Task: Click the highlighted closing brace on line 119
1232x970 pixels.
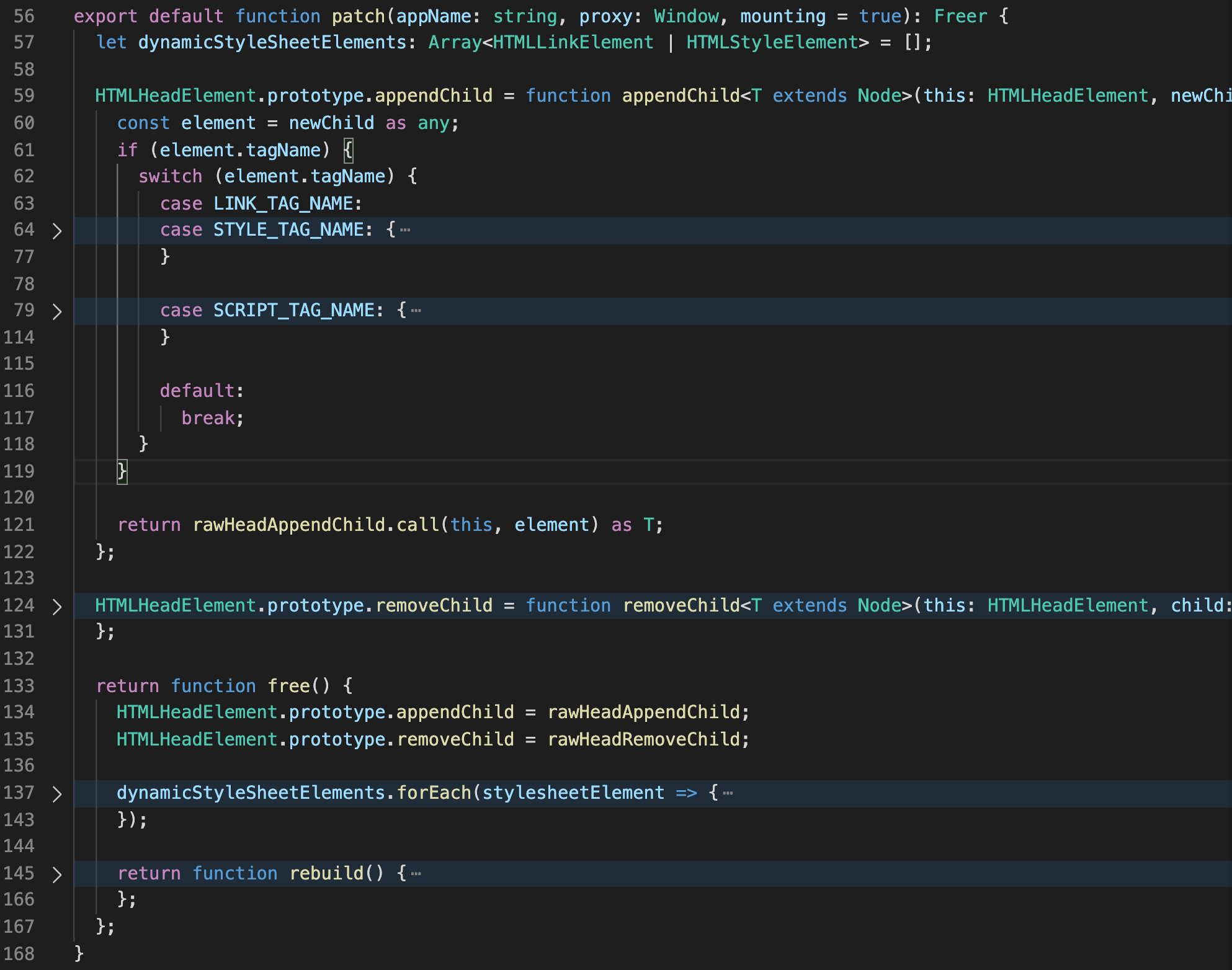Action: point(122,471)
